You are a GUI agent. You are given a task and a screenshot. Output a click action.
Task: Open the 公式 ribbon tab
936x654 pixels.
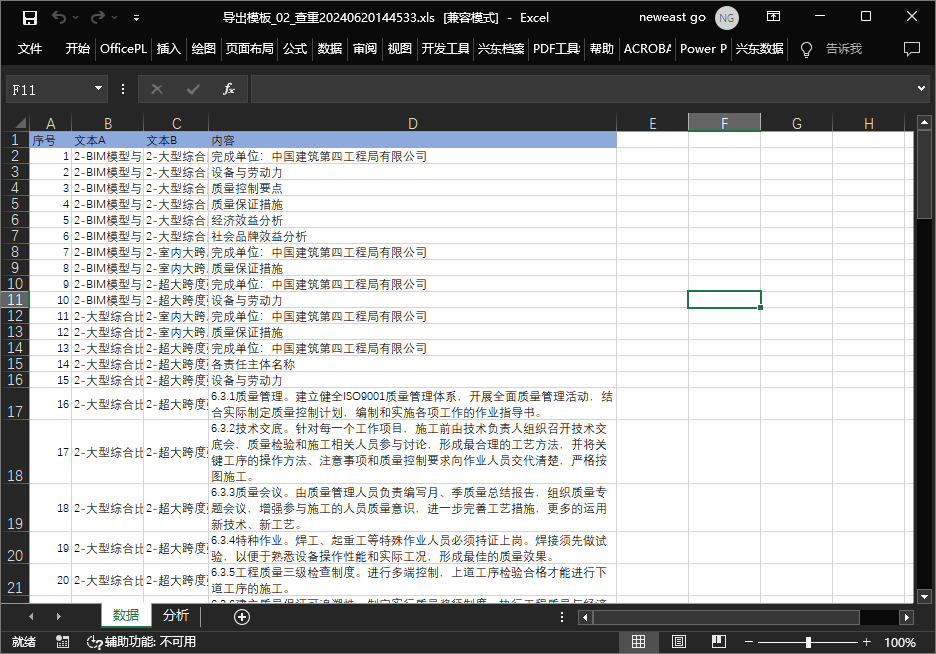coord(295,49)
